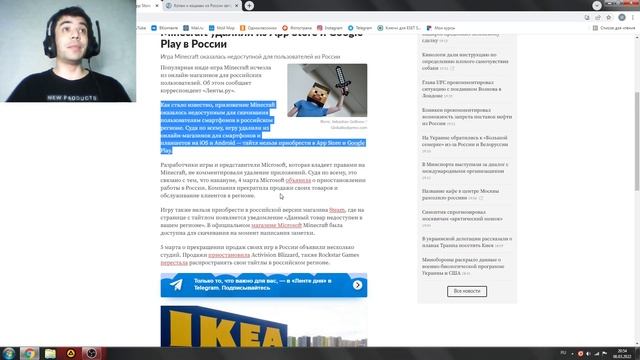This screenshot has height=360, width=640.
Task: Open the 'магазине Microsoft' link
Action: tap(276, 225)
